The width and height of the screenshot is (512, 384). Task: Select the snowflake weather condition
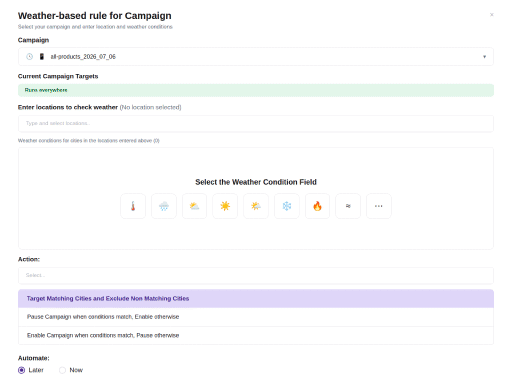(287, 206)
